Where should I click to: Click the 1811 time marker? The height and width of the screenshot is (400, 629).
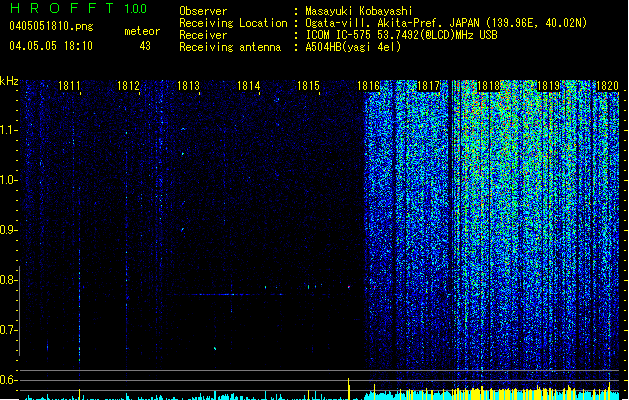tap(69, 86)
